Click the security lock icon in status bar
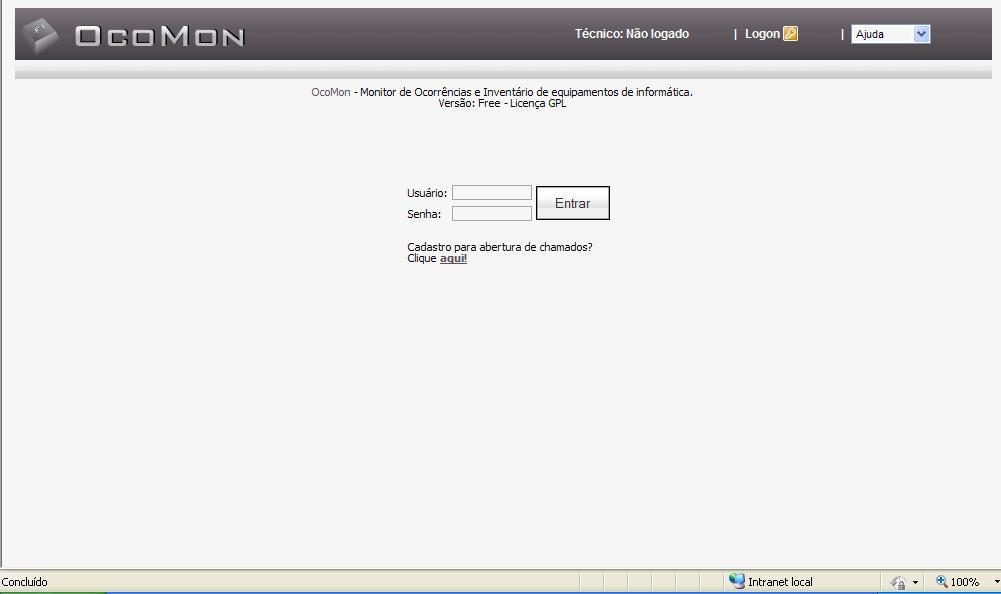The image size is (1001, 594). (x=898, y=583)
